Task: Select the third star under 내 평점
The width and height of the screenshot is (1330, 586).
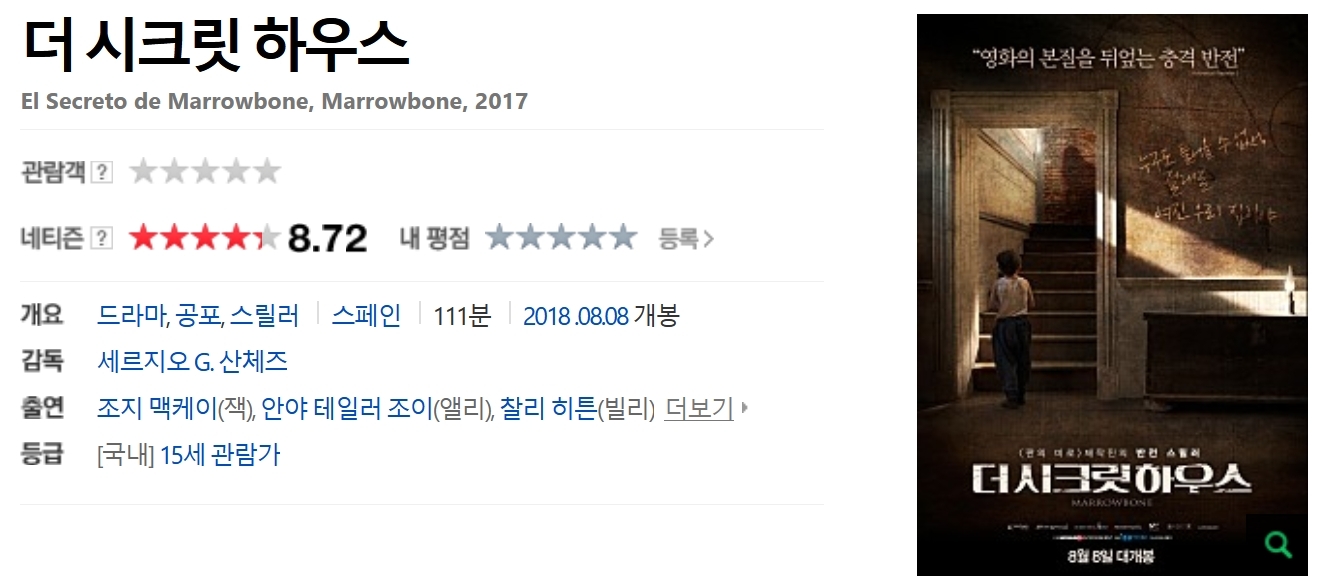Action: coord(561,238)
